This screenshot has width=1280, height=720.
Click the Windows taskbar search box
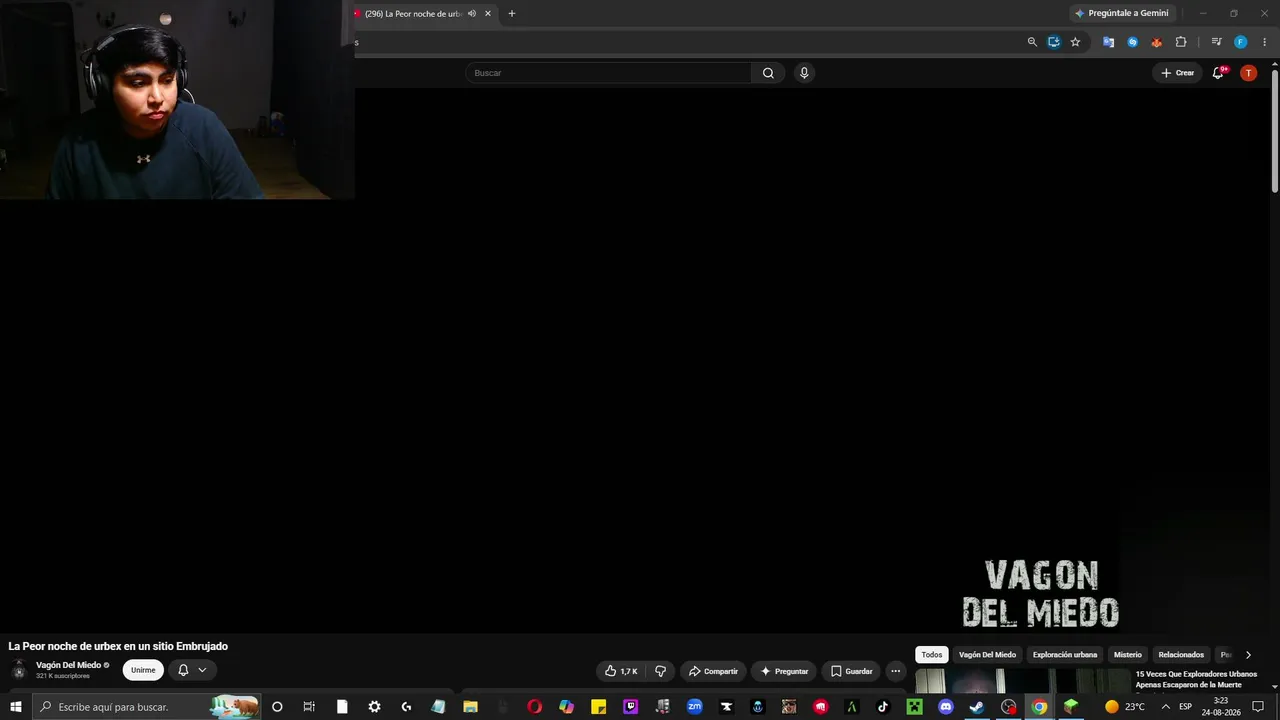pos(146,707)
